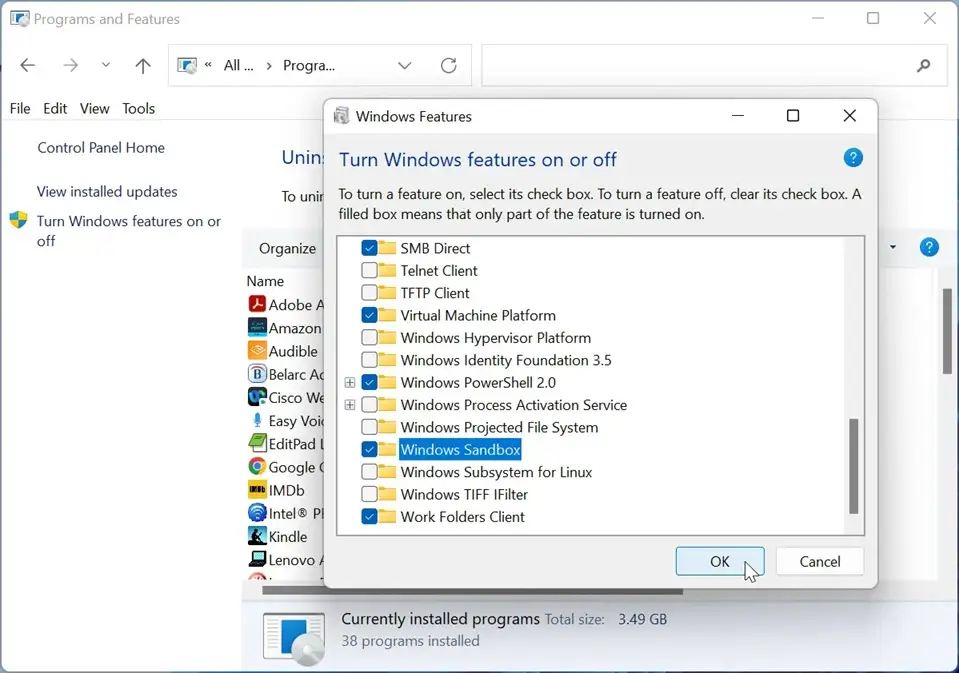Click the EditPad program icon
This screenshot has height=673, width=959.
[x=257, y=444]
